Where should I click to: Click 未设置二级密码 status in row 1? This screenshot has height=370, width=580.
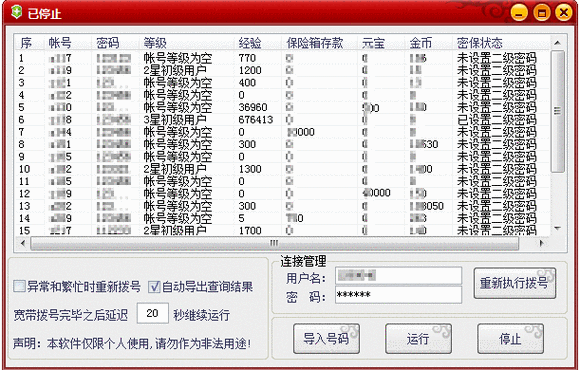[496, 58]
